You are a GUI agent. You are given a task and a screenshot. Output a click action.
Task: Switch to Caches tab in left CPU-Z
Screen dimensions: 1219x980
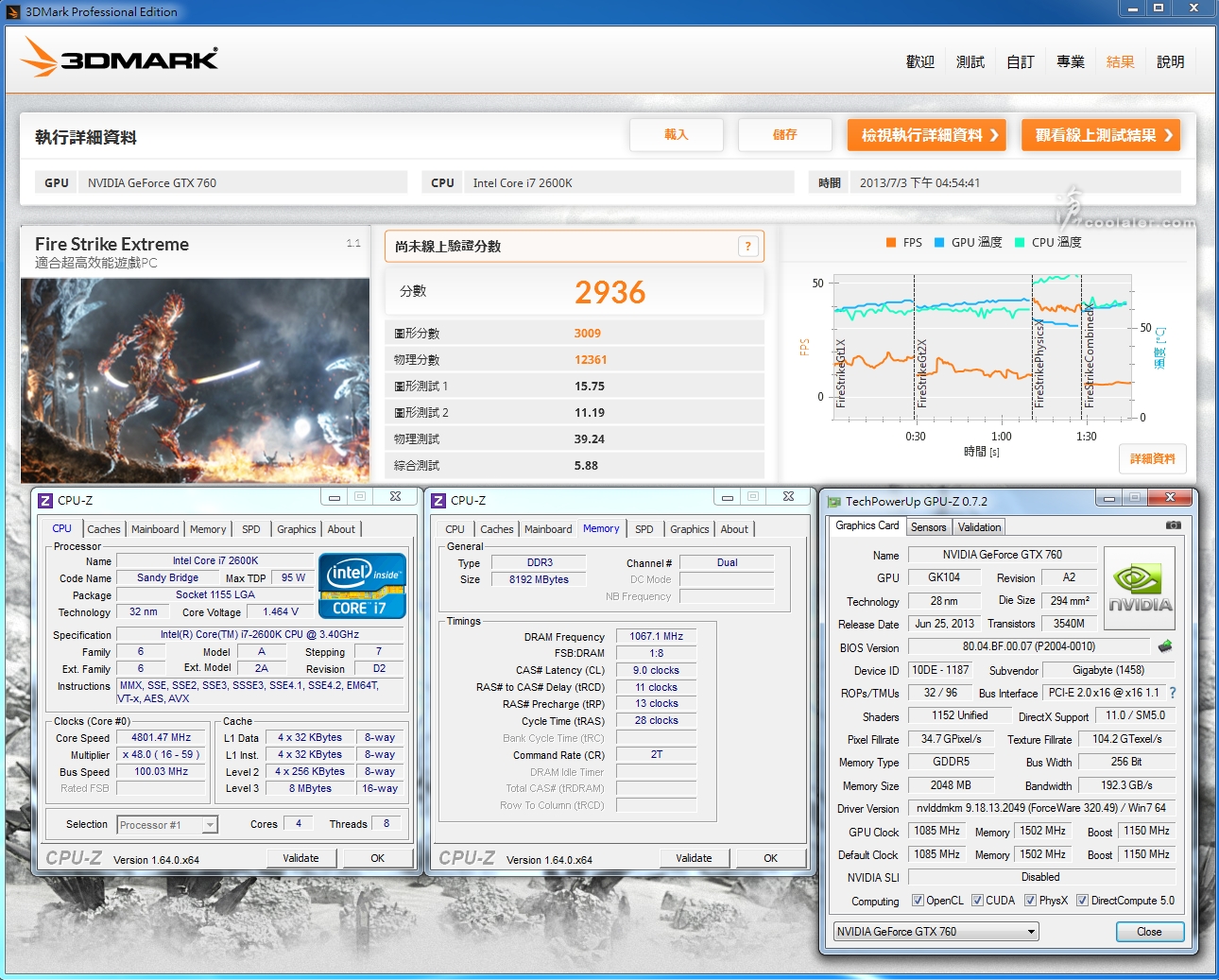pyautogui.click(x=104, y=529)
